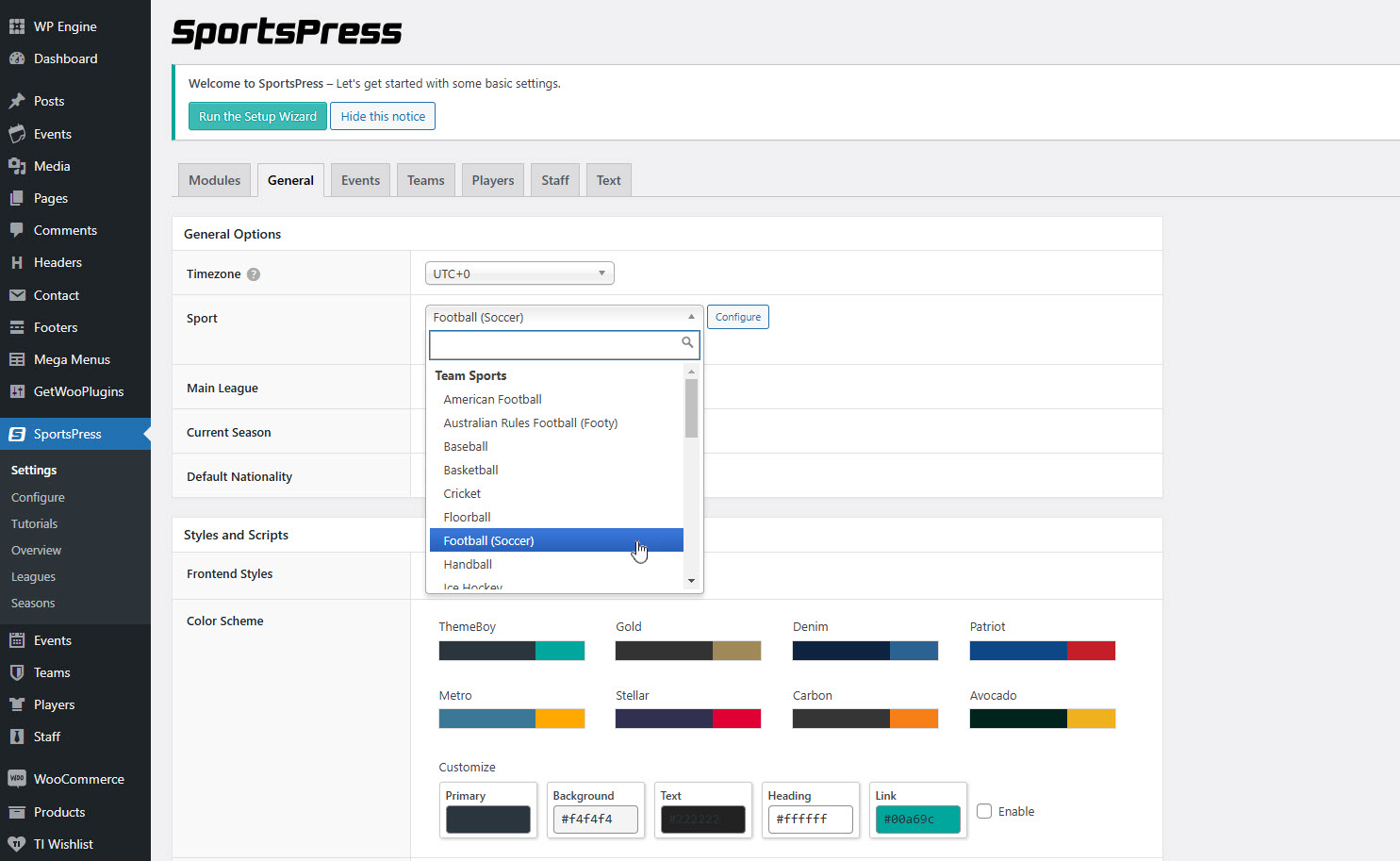This screenshot has width=1400, height=861.
Task: Click the WP Engine grid icon
Action: point(17,26)
